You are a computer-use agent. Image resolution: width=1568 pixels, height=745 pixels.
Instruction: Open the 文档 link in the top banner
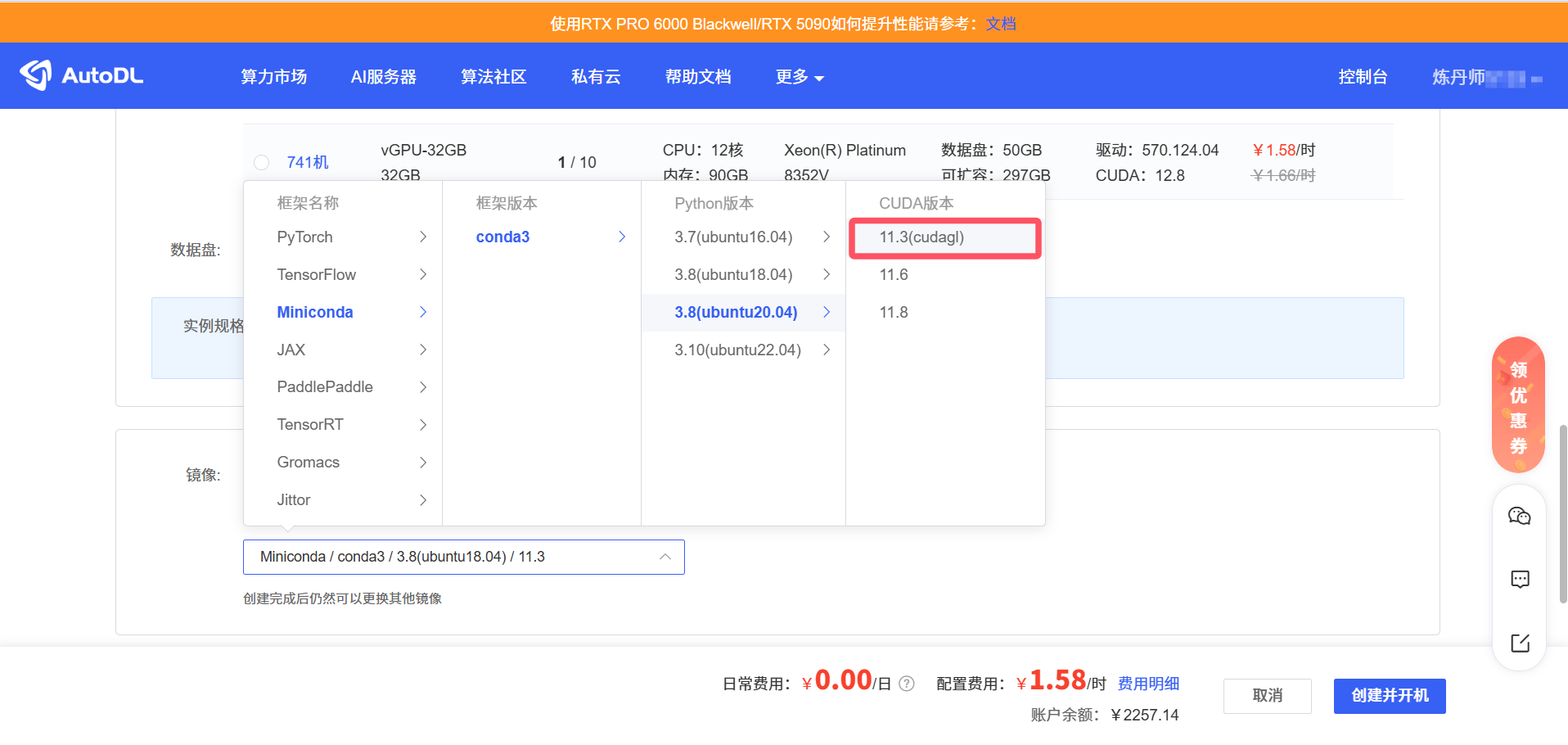tap(1000, 23)
